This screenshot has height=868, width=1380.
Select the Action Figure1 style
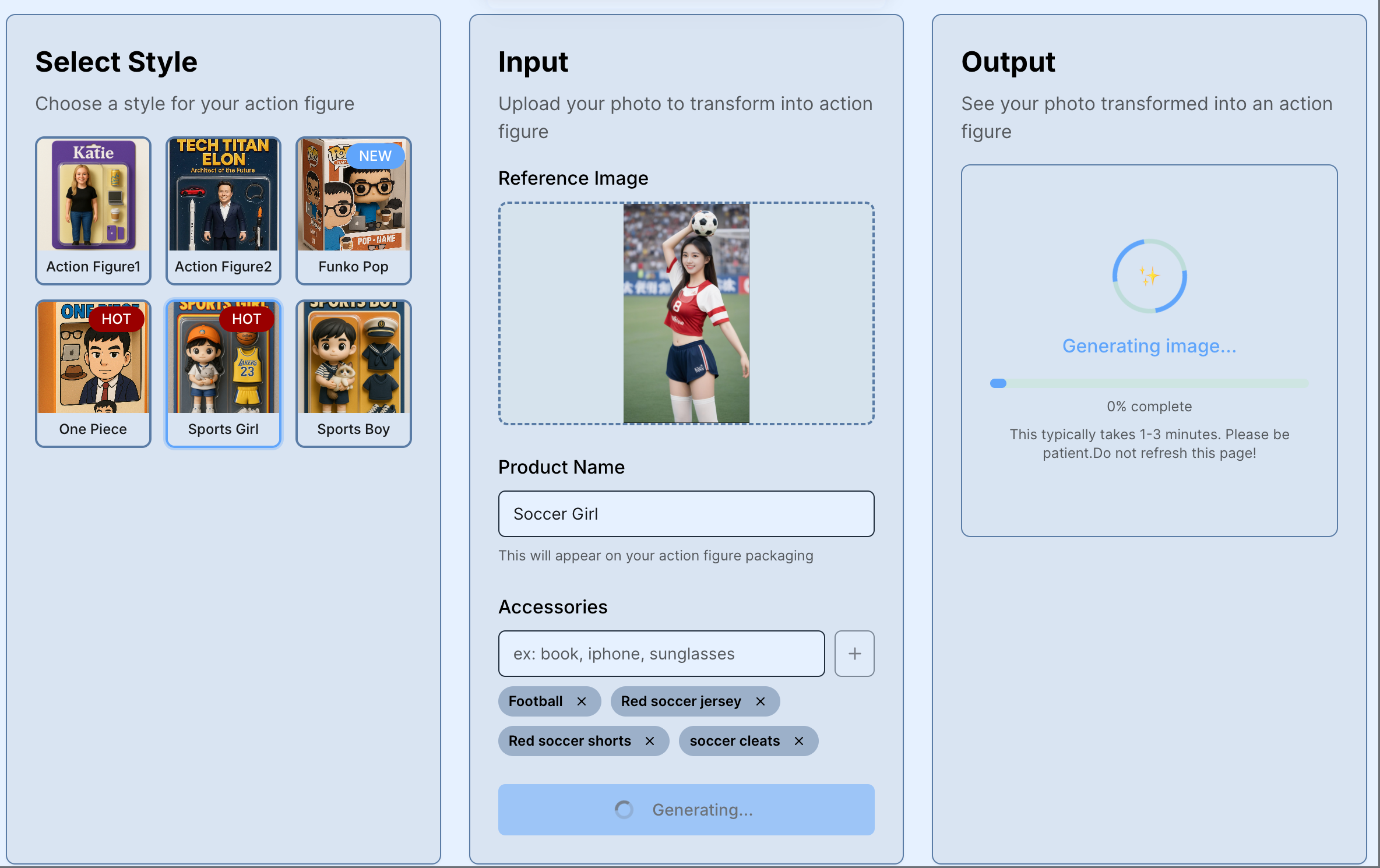[93, 211]
